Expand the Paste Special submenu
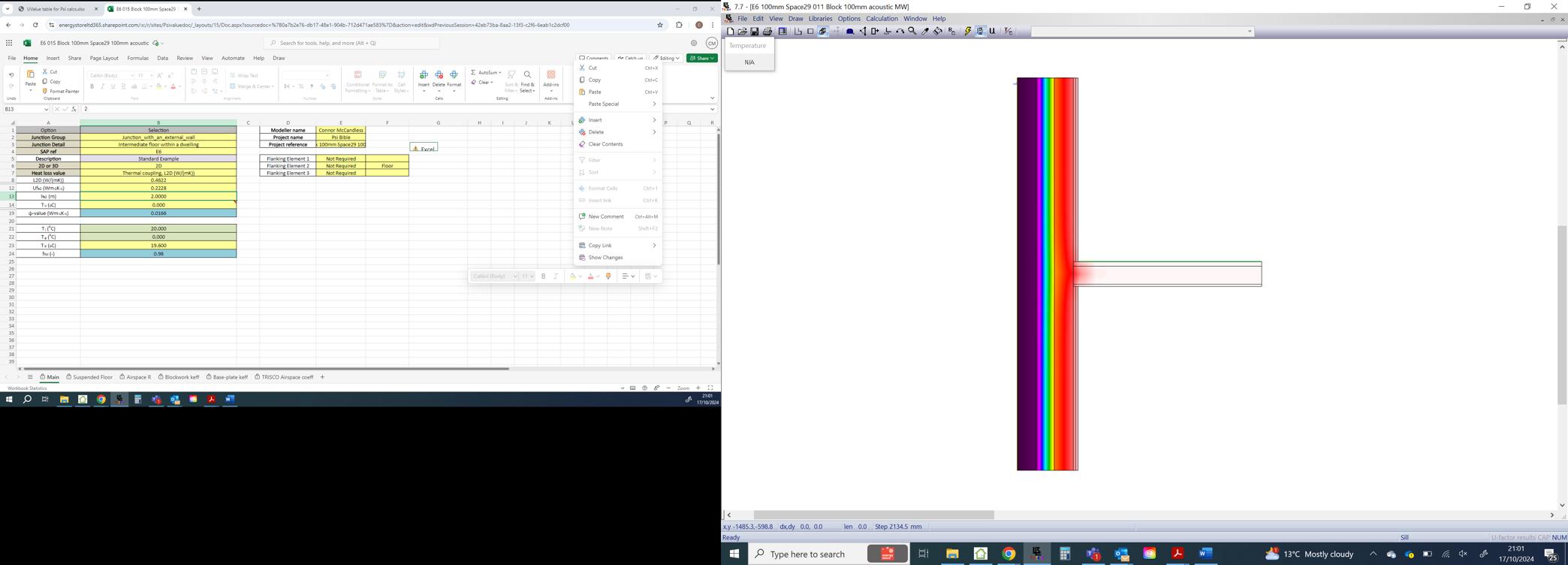This screenshot has height=565, width=1568. click(x=618, y=104)
